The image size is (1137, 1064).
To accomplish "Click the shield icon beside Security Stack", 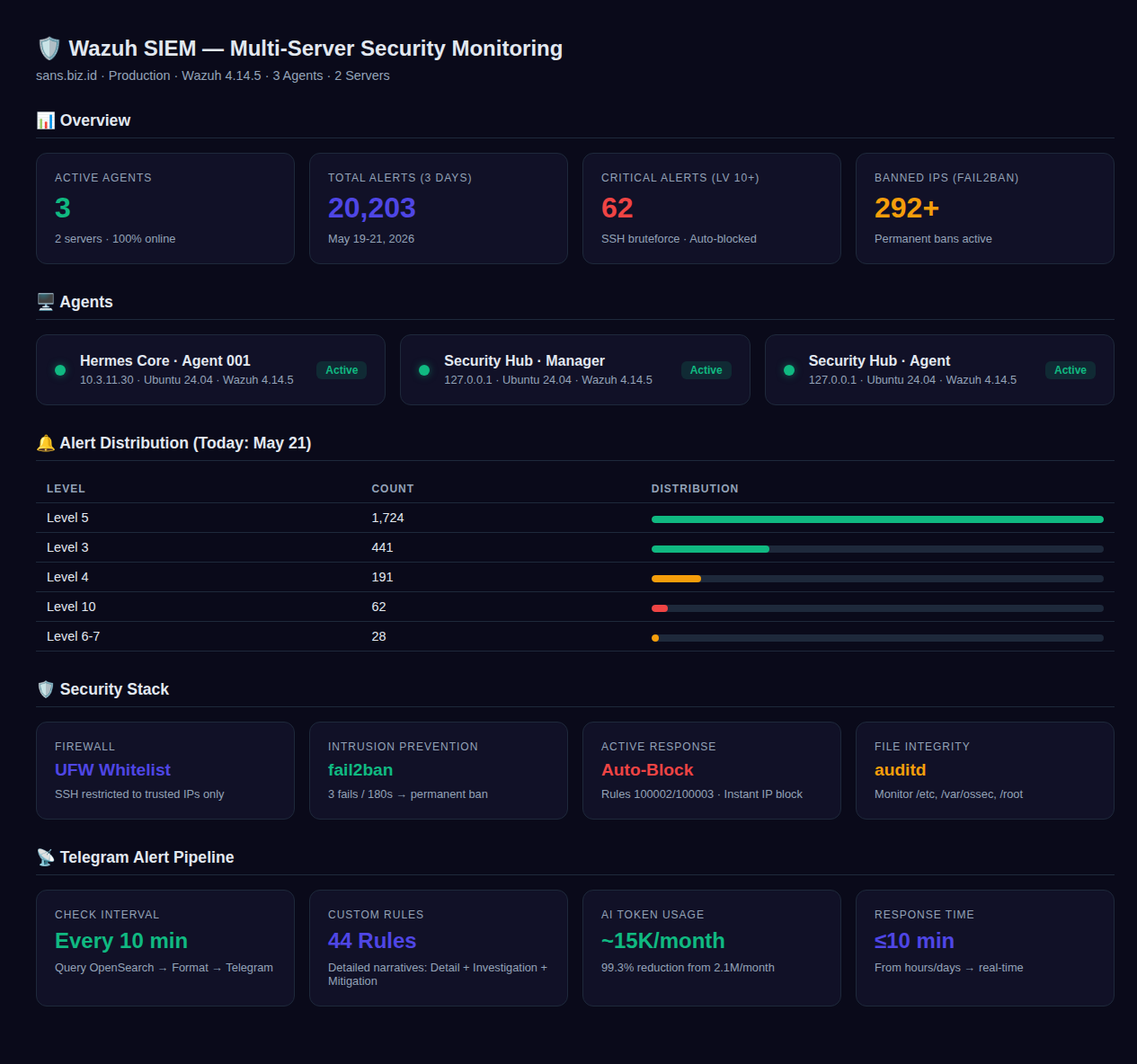I will pyautogui.click(x=46, y=689).
